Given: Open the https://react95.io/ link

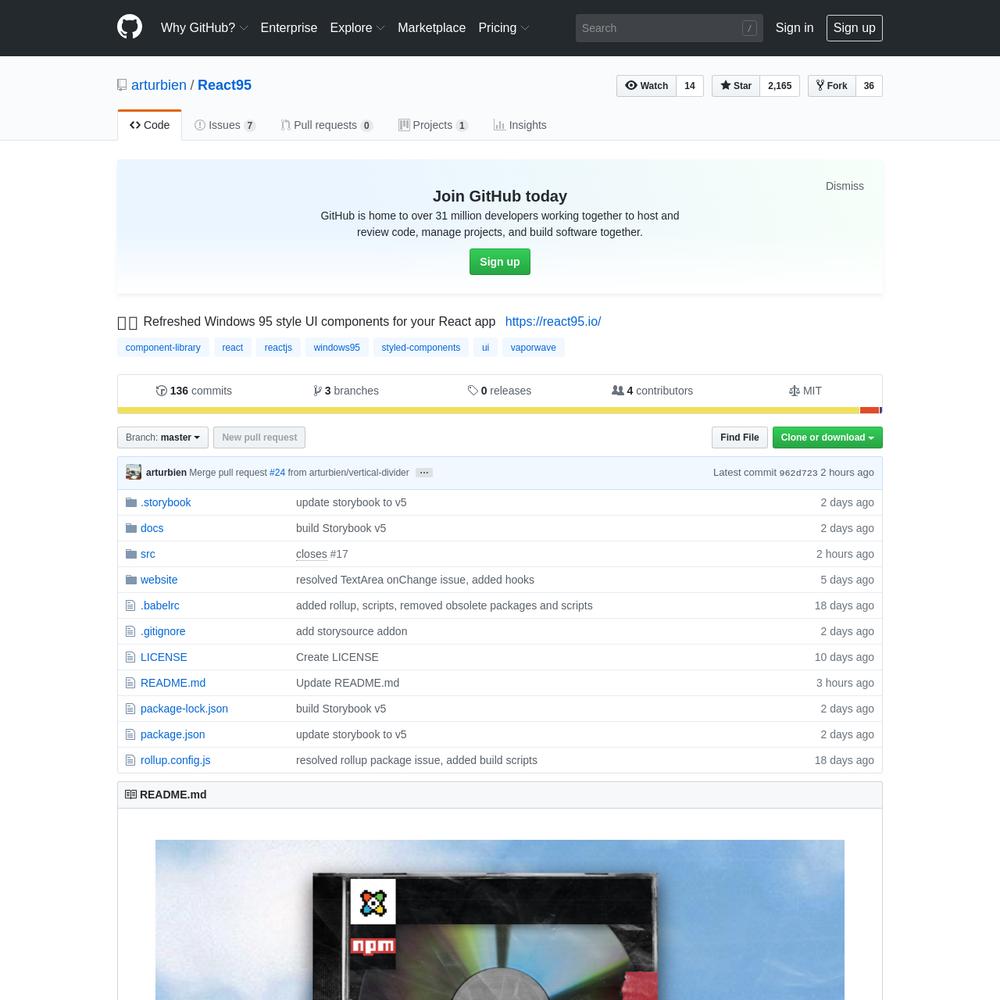Looking at the screenshot, I should tap(553, 321).
